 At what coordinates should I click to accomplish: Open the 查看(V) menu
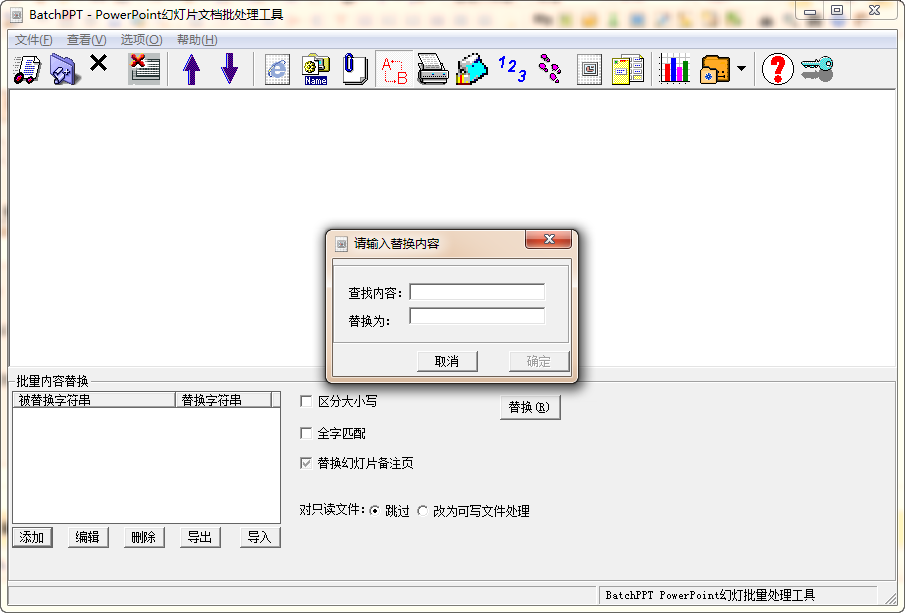click(x=87, y=40)
